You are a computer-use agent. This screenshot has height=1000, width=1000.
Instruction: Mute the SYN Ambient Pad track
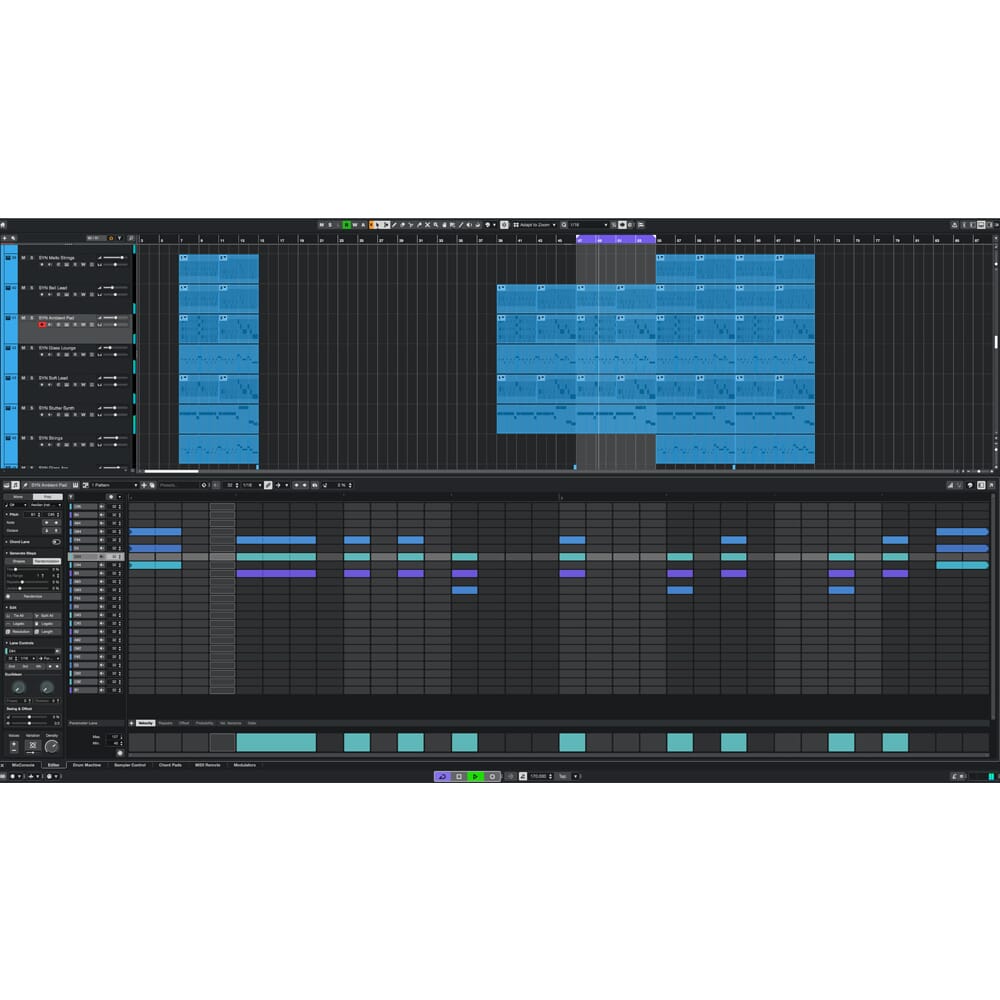tap(23, 317)
